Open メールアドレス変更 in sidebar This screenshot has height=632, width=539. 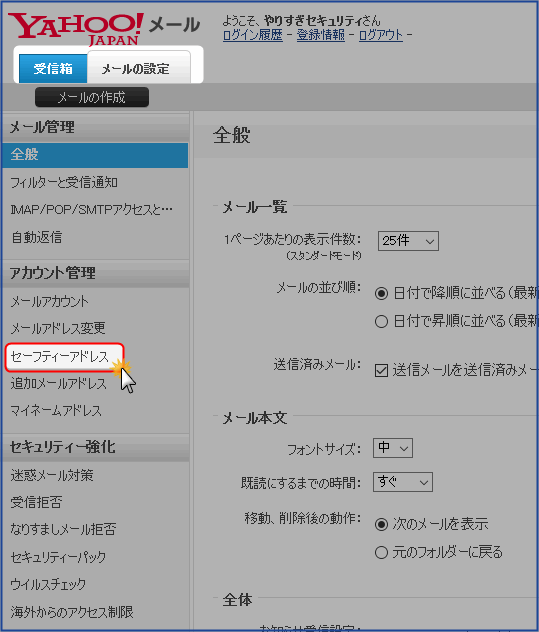tap(58, 328)
